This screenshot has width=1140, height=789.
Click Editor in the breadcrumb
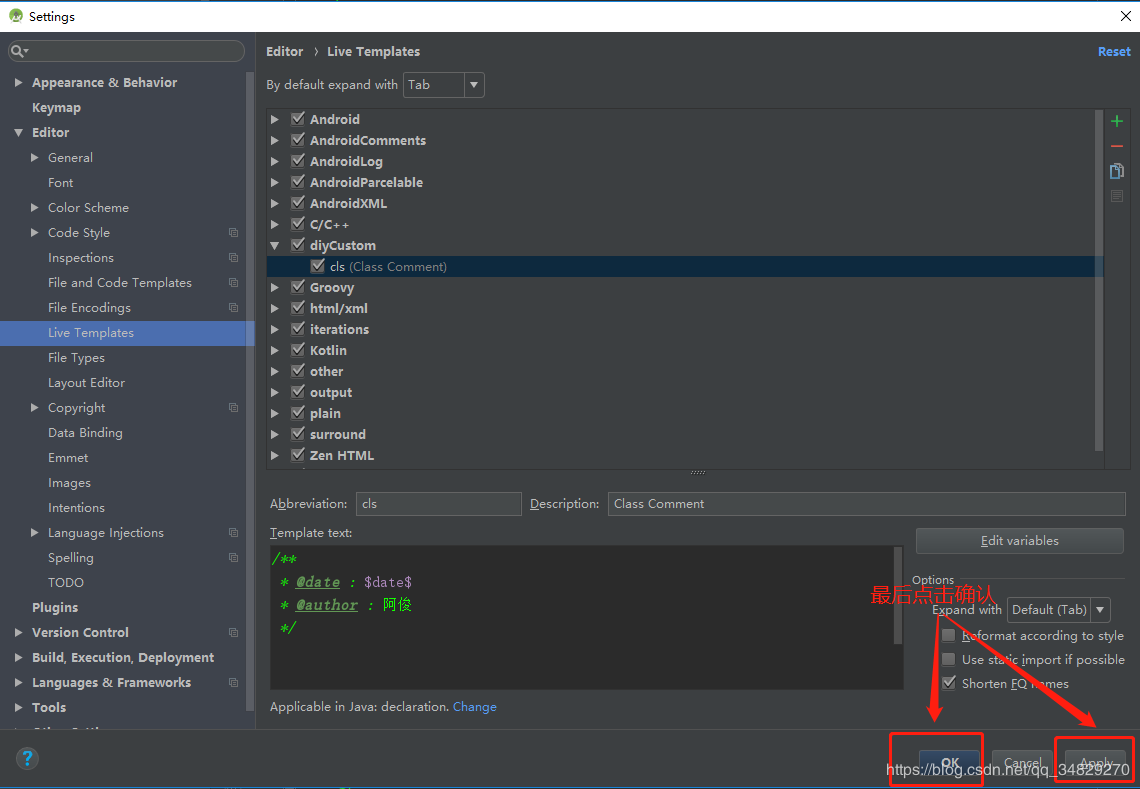pyautogui.click(x=284, y=52)
